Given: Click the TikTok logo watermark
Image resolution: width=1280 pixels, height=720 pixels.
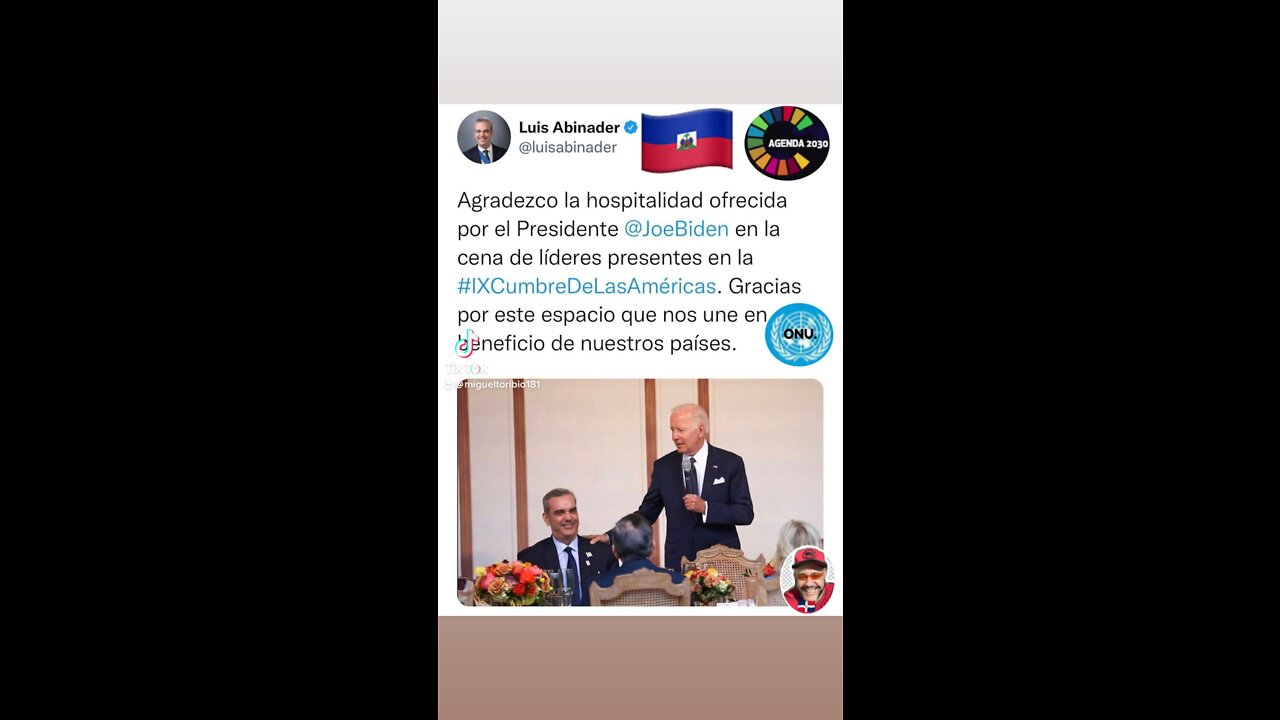Looking at the screenshot, I should tap(466, 343).
